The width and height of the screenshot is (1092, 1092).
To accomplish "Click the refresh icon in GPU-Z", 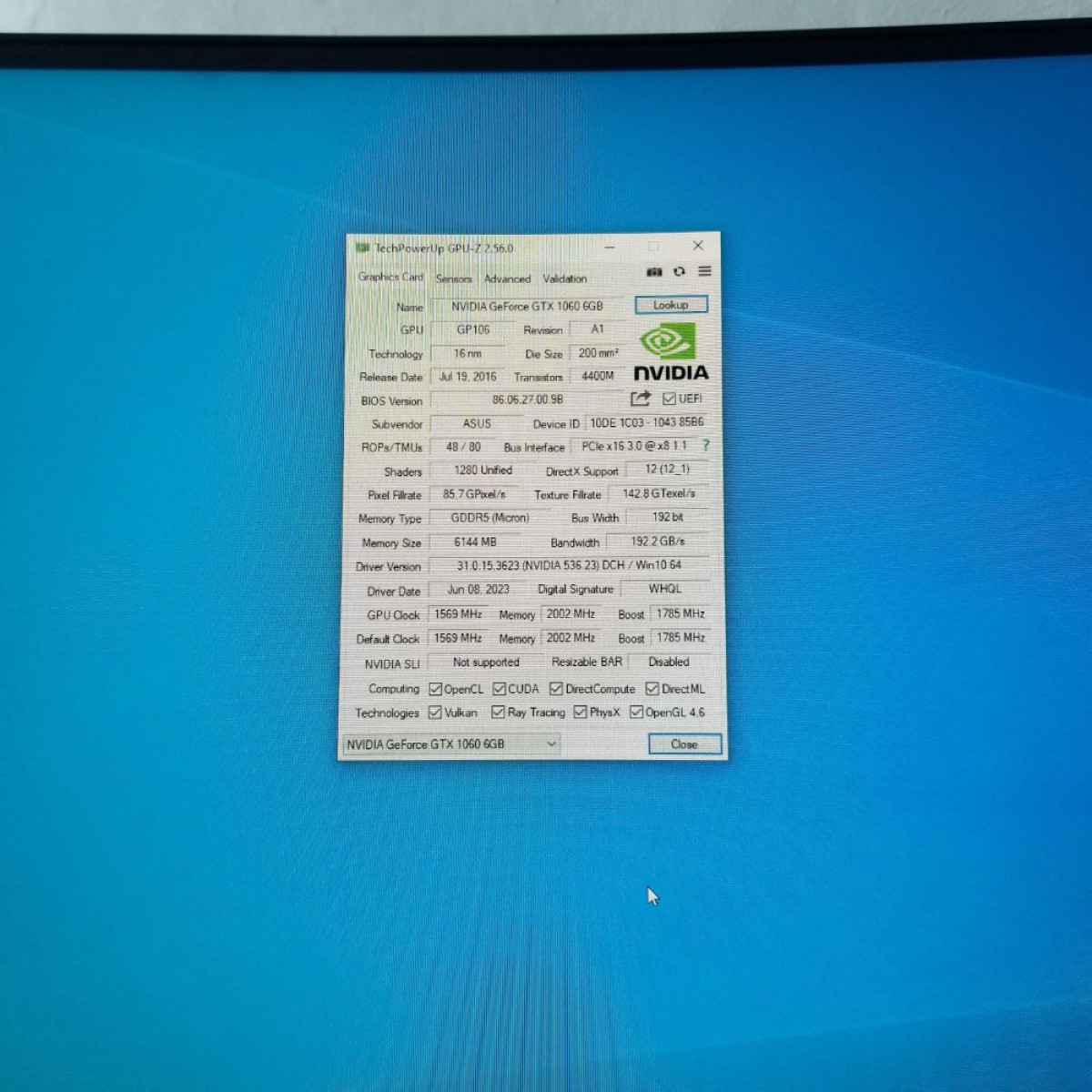I will coord(679,272).
